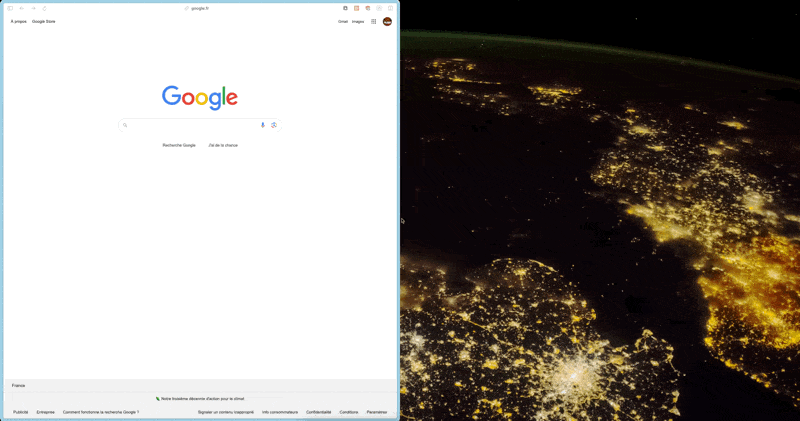Open the Images link

[x=358, y=21]
